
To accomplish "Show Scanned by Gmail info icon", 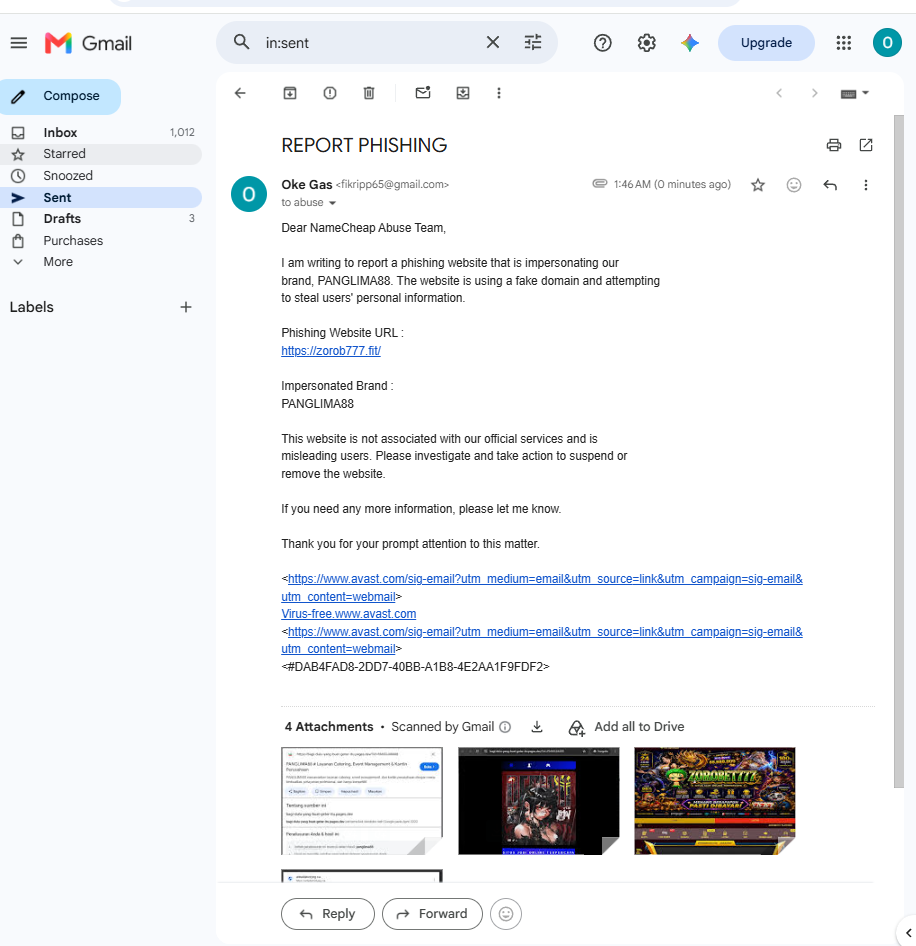I will point(505,727).
